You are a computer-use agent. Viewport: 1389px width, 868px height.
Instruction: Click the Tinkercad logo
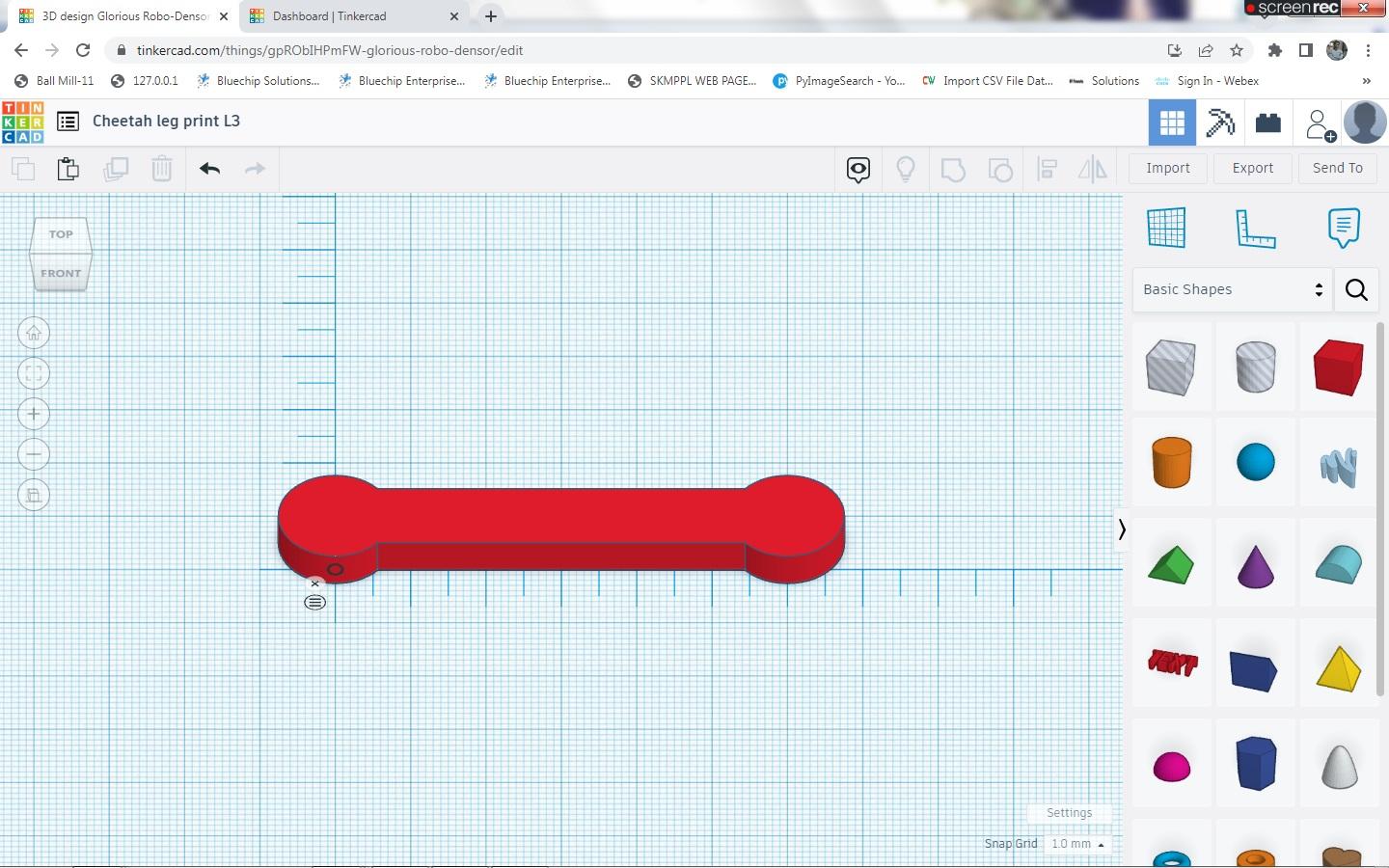(23, 122)
